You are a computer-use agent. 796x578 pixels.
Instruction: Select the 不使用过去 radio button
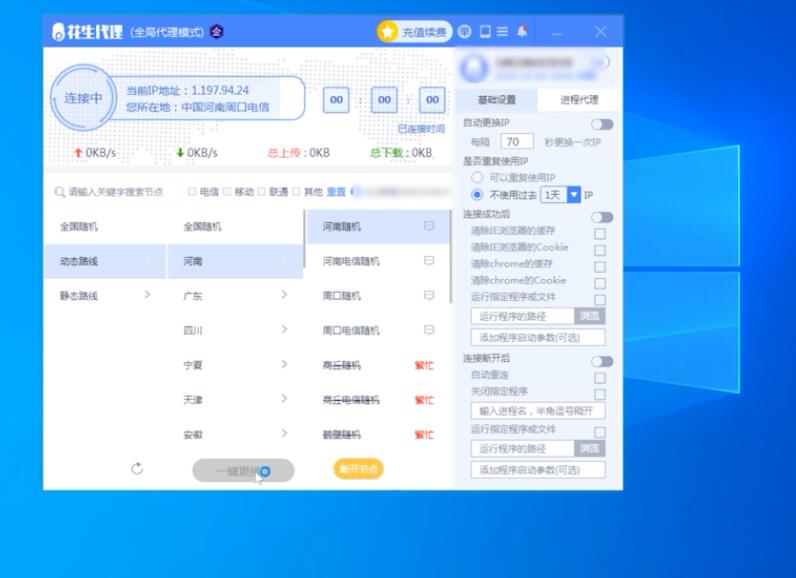coord(477,194)
